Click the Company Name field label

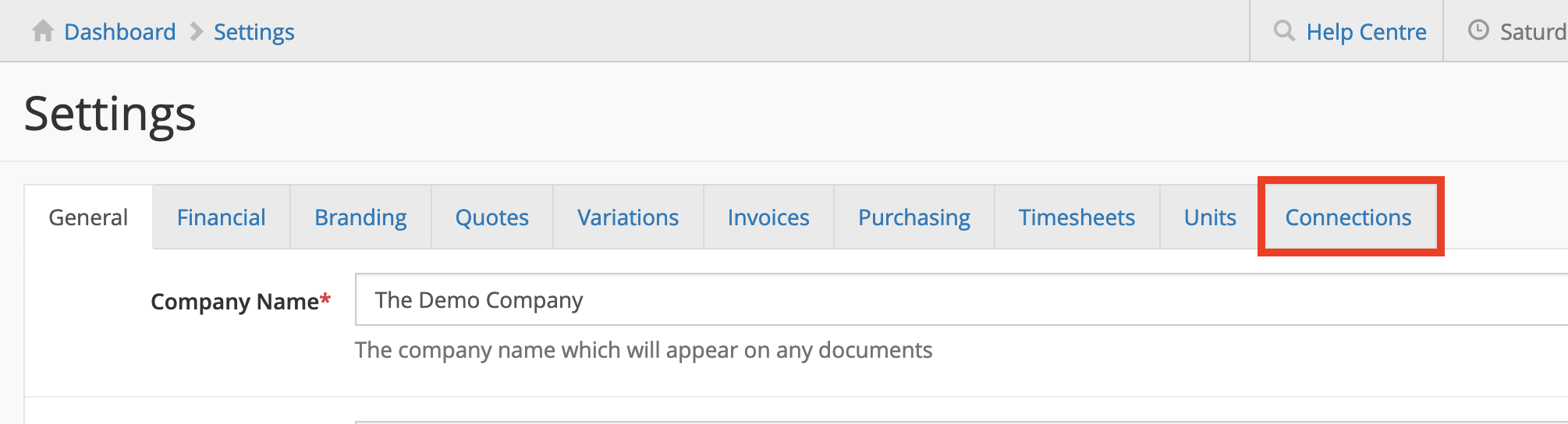(234, 302)
